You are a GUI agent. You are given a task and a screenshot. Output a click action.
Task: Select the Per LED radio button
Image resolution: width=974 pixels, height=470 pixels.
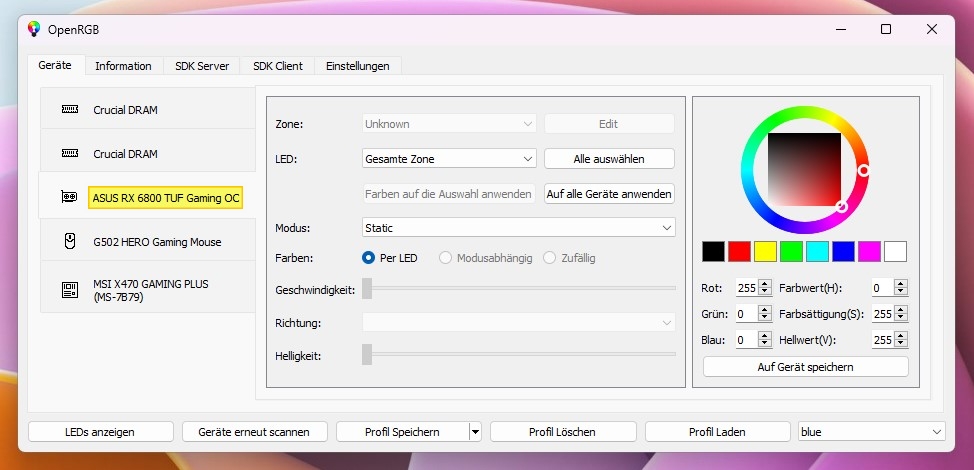point(368,258)
